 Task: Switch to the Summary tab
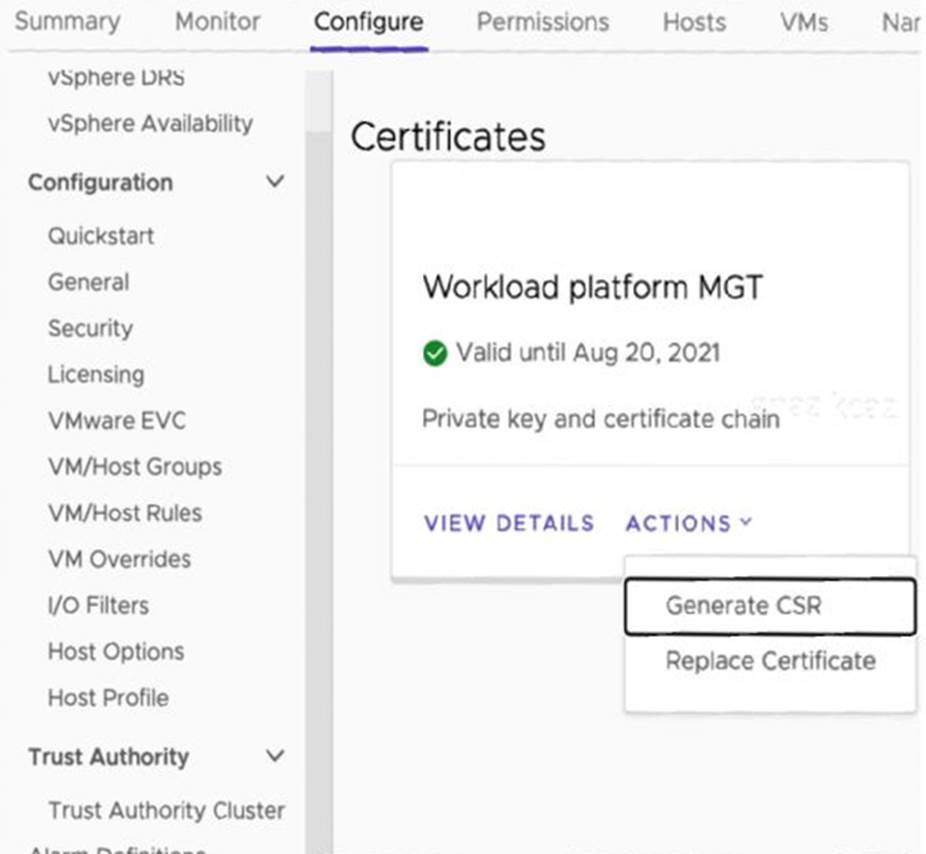[67, 22]
